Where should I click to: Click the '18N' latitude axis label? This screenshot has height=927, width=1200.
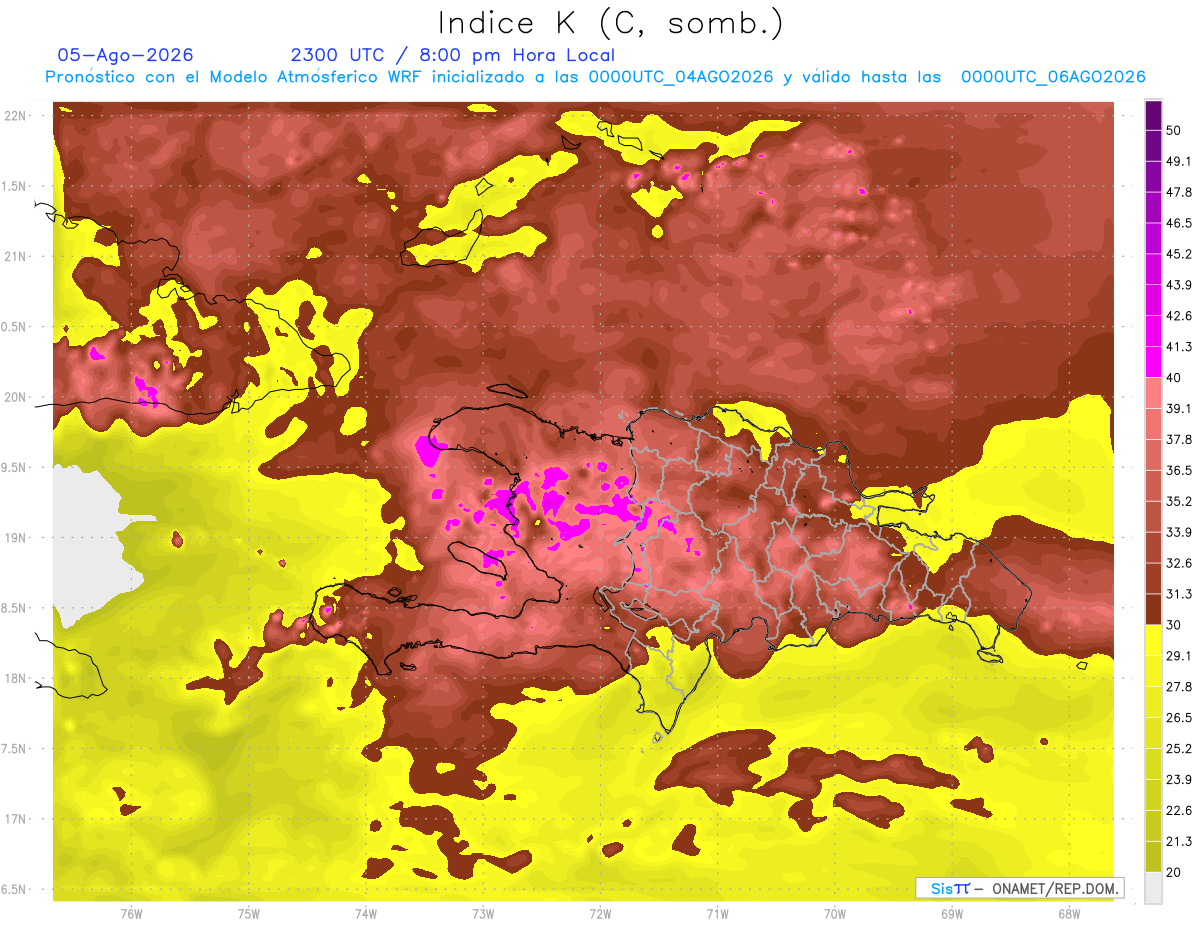[x=17, y=678]
